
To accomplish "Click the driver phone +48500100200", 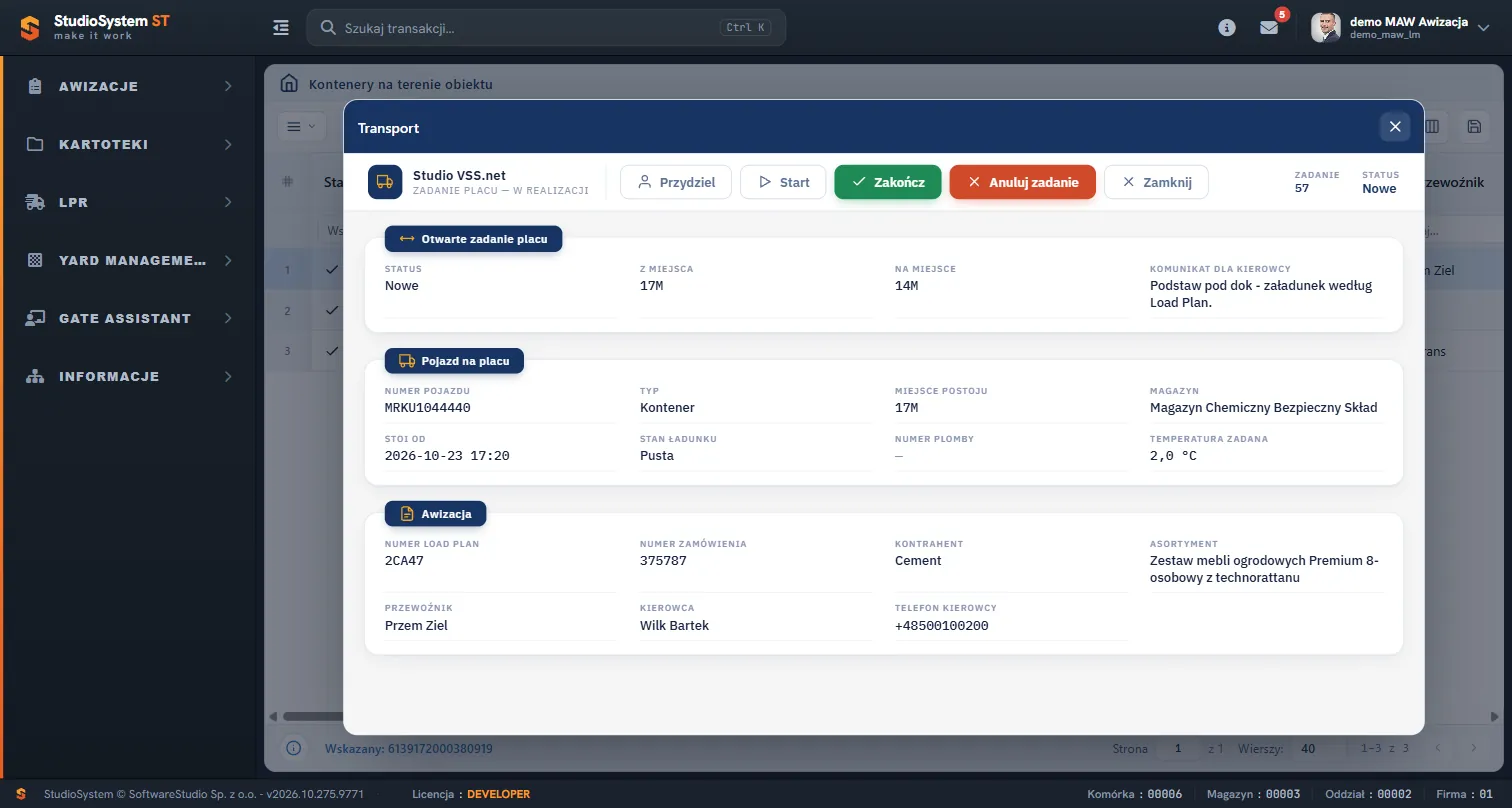I will pos(942,626).
